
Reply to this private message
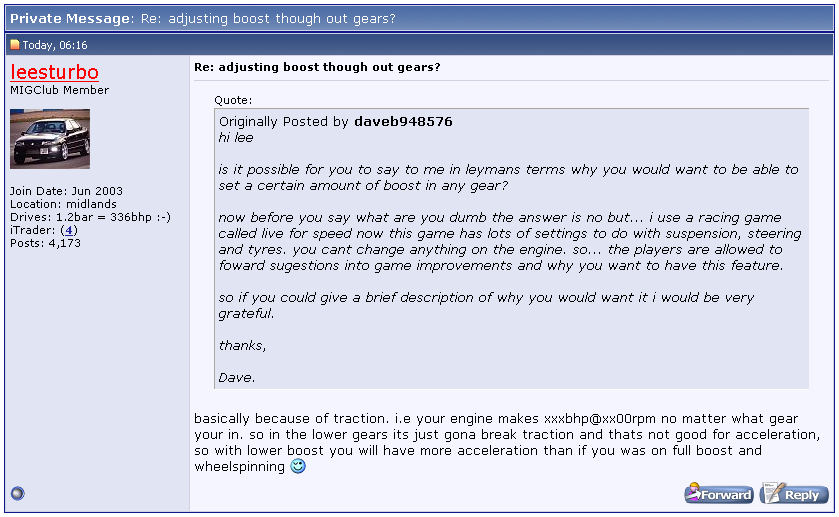795,494
